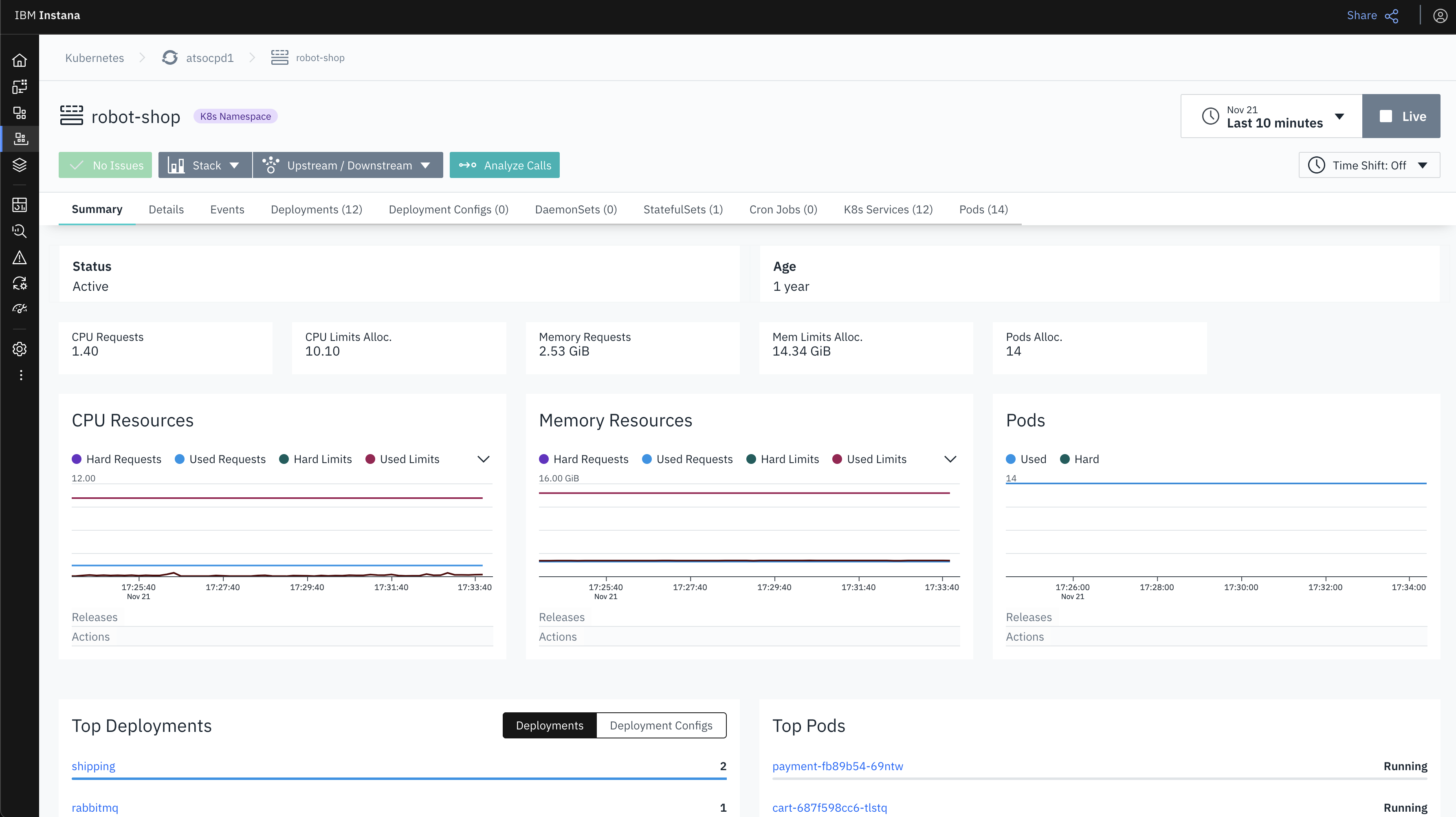The width and height of the screenshot is (1456, 817).
Task: Open the Custom Dashboards sidebar icon
Action: click(x=20, y=204)
